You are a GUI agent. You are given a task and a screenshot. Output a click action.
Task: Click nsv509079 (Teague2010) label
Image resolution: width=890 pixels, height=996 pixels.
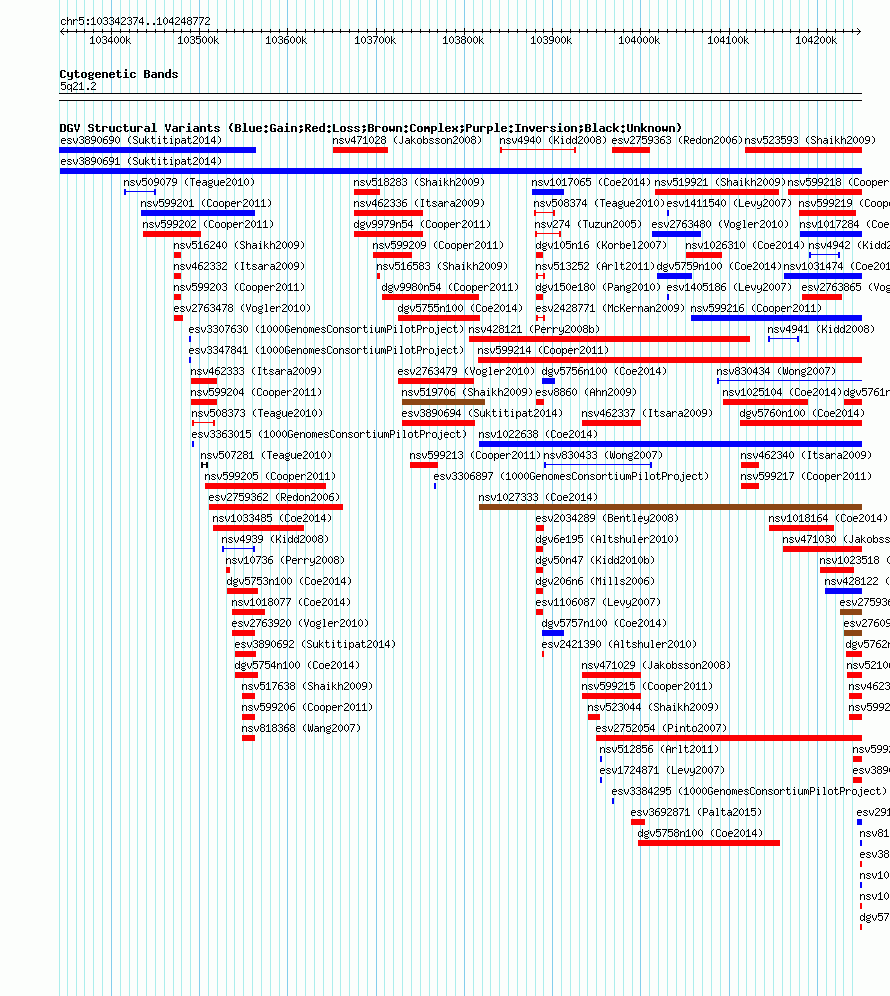point(189,182)
